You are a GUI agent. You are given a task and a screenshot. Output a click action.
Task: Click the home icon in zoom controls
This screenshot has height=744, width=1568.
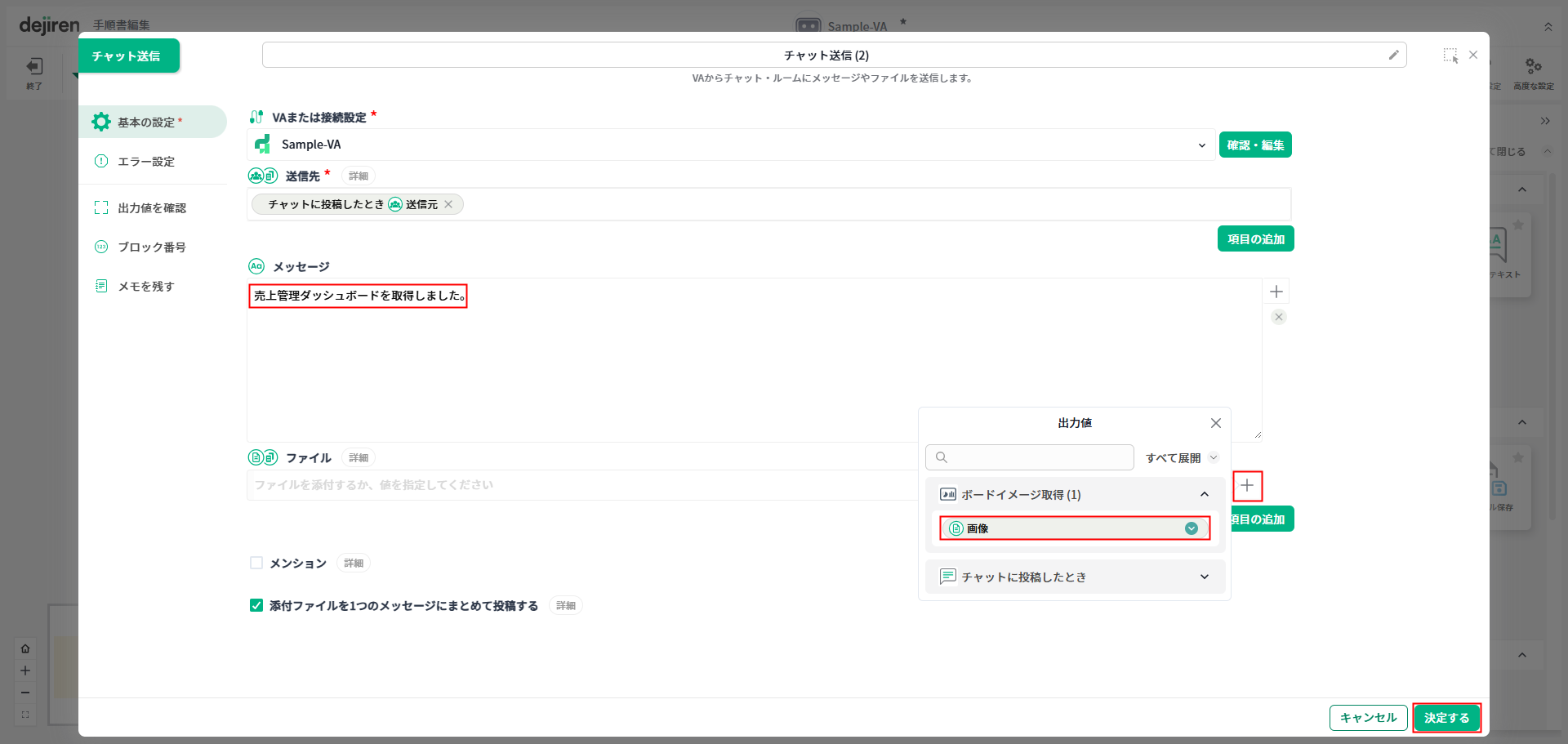(25, 648)
